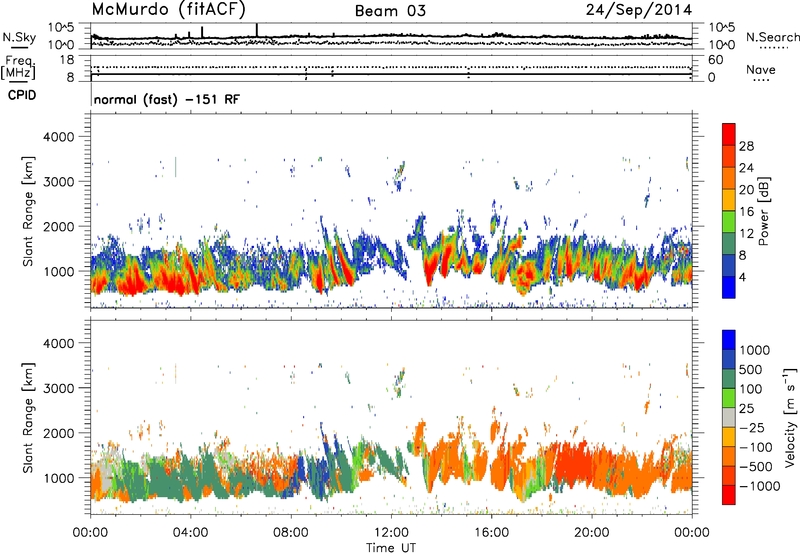
Task: Click the Slant Range label of power panel
Action: pos(28,211)
